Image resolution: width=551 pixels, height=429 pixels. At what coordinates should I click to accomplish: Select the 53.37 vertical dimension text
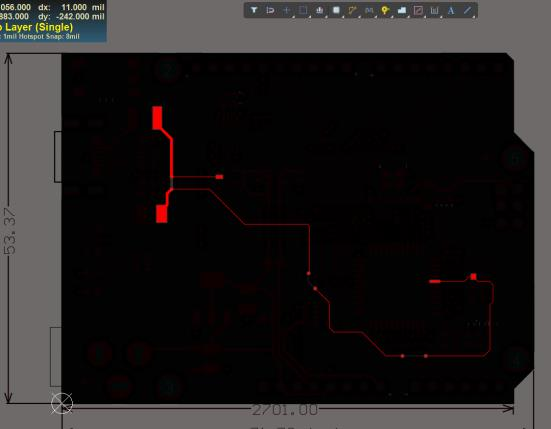coord(10,231)
